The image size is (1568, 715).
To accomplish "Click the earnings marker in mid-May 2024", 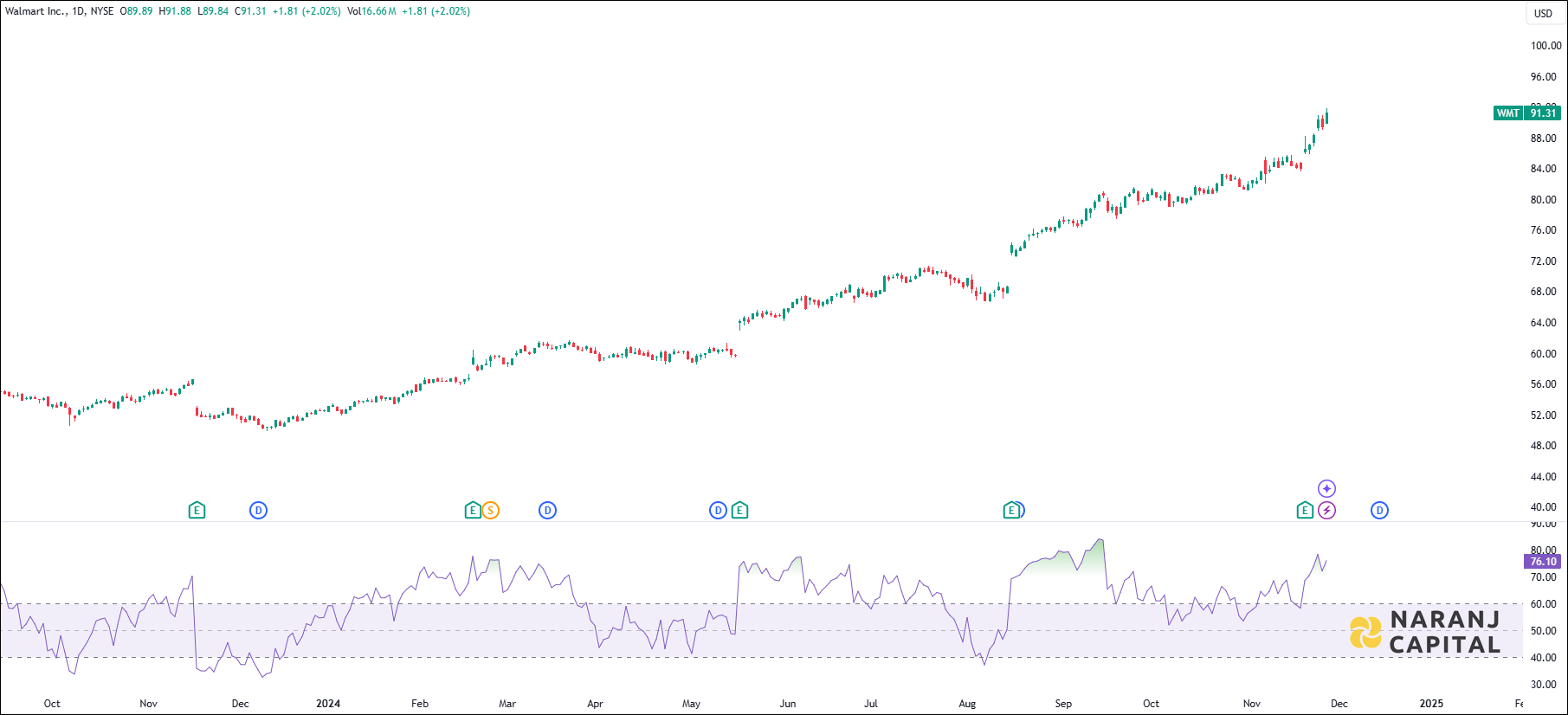I will pyautogui.click(x=739, y=511).
